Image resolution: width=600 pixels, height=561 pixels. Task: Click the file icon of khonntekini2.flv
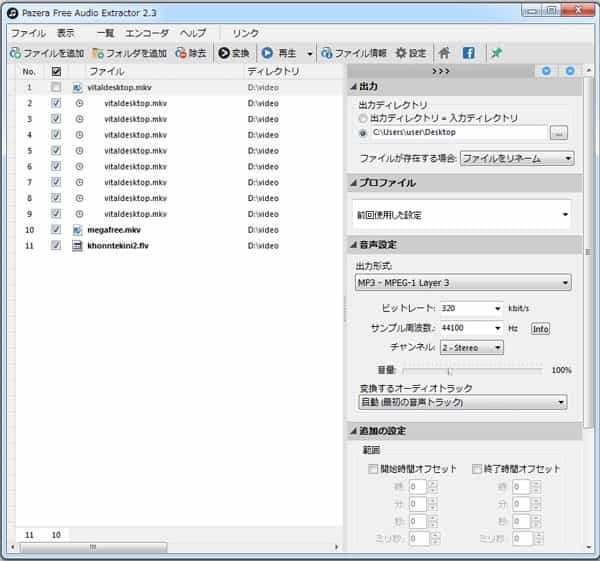pyautogui.click(x=77, y=246)
